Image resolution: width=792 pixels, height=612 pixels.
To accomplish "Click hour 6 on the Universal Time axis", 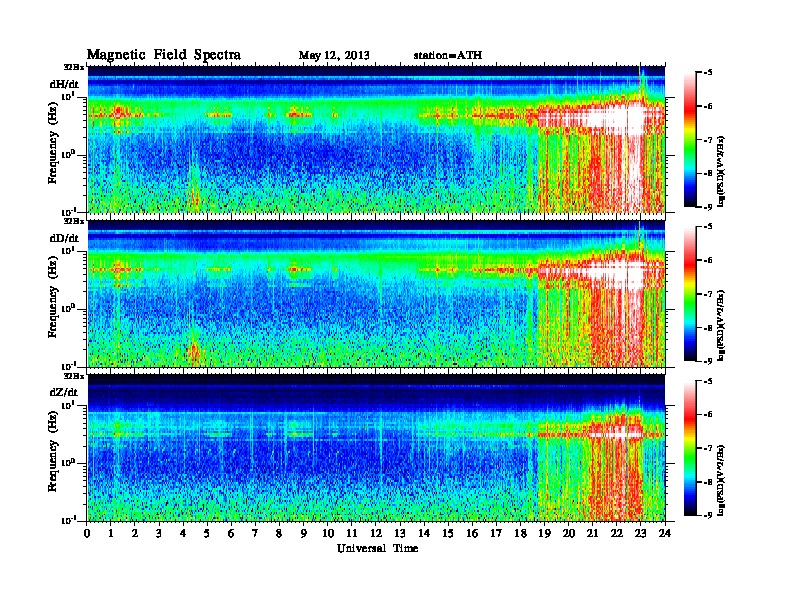I will pyautogui.click(x=231, y=533).
